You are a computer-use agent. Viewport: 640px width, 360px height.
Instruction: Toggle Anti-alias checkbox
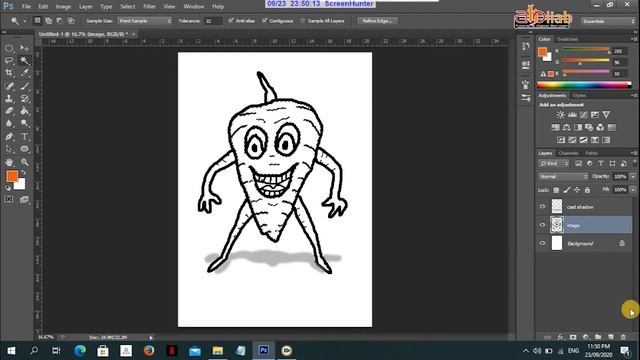point(231,20)
